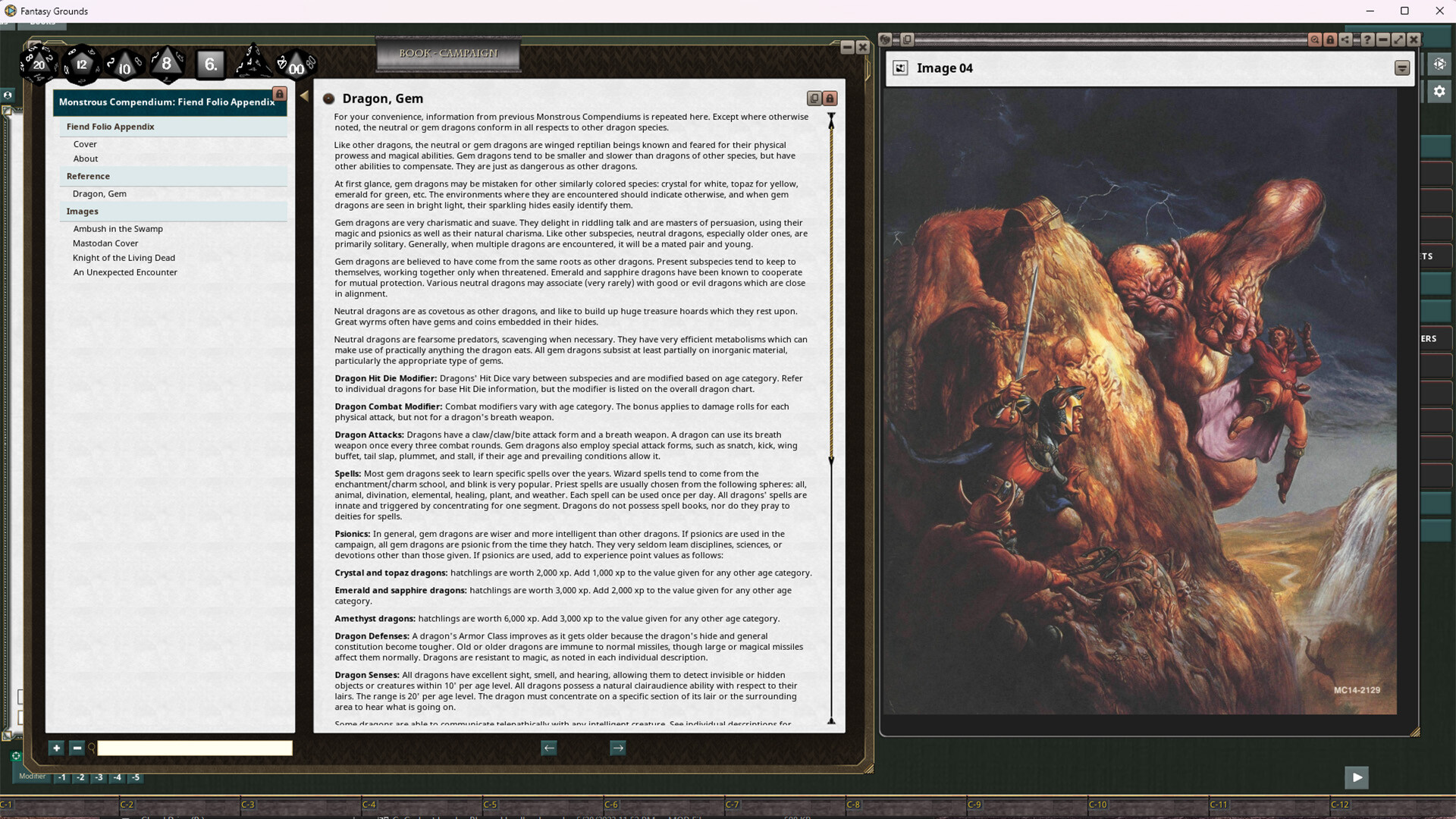Toggle the lock icon above the Image 04 window
1456x819 pixels.
point(1329,39)
